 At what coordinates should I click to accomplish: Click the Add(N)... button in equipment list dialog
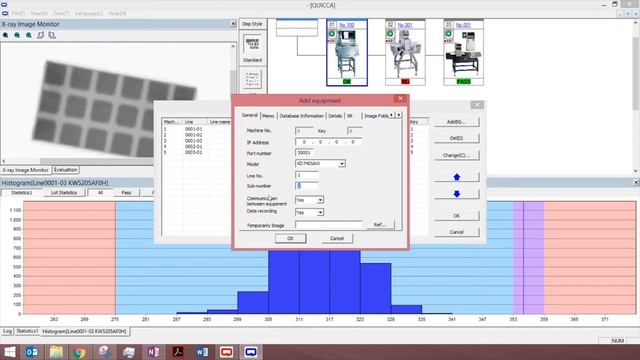[456, 122]
